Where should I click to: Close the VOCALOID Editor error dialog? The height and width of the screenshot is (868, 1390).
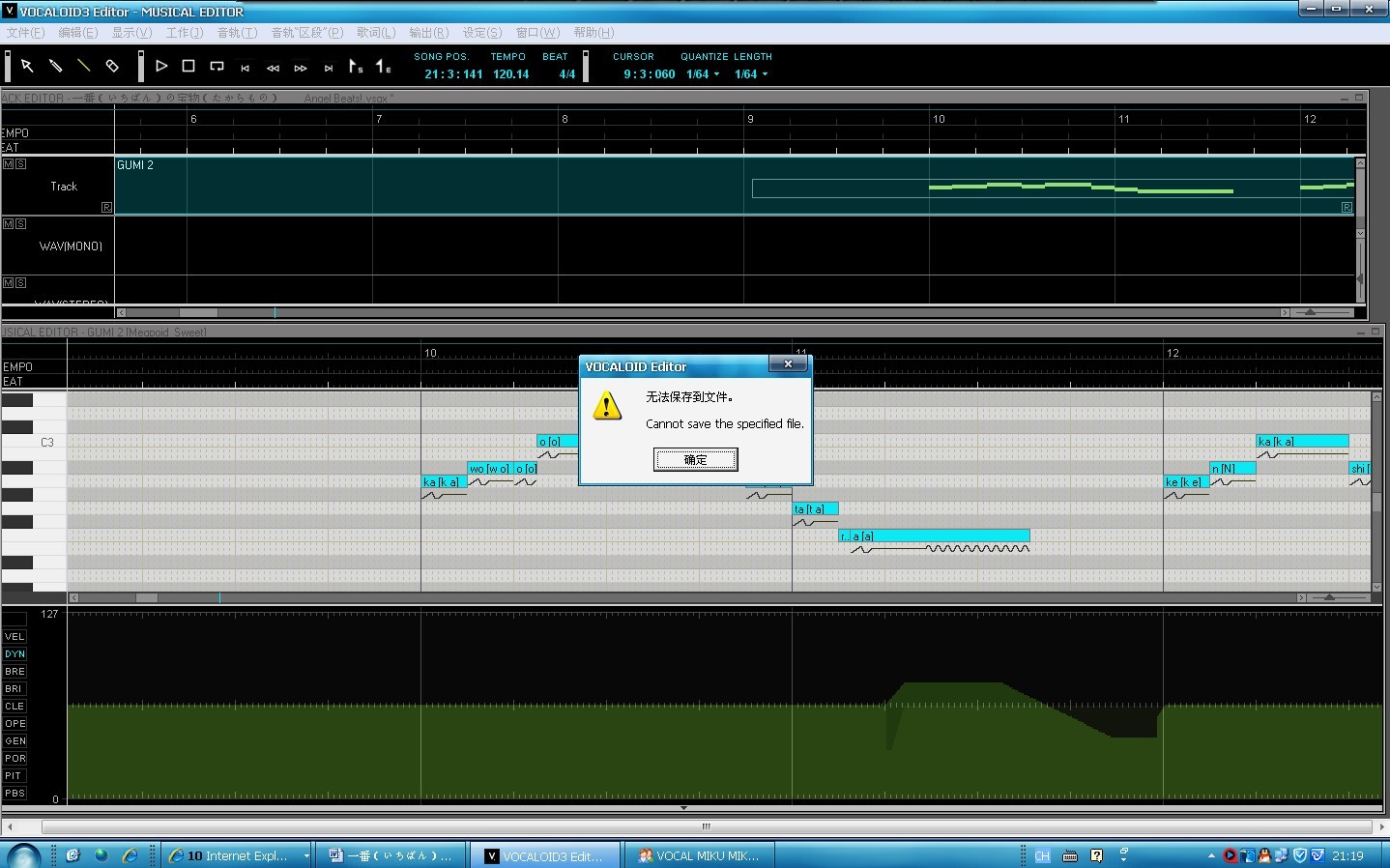[x=788, y=364]
